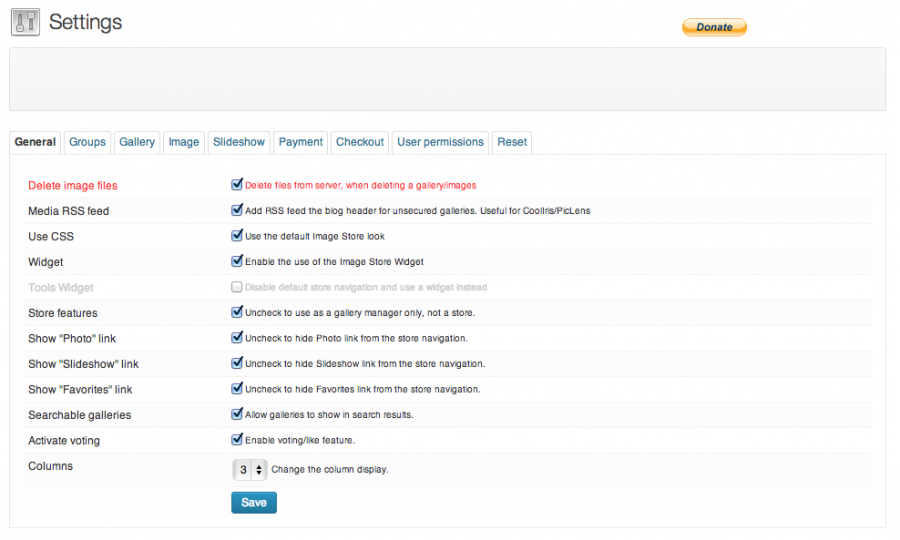Select the Image tab
Screen dimensions: 900x540
pos(184,142)
